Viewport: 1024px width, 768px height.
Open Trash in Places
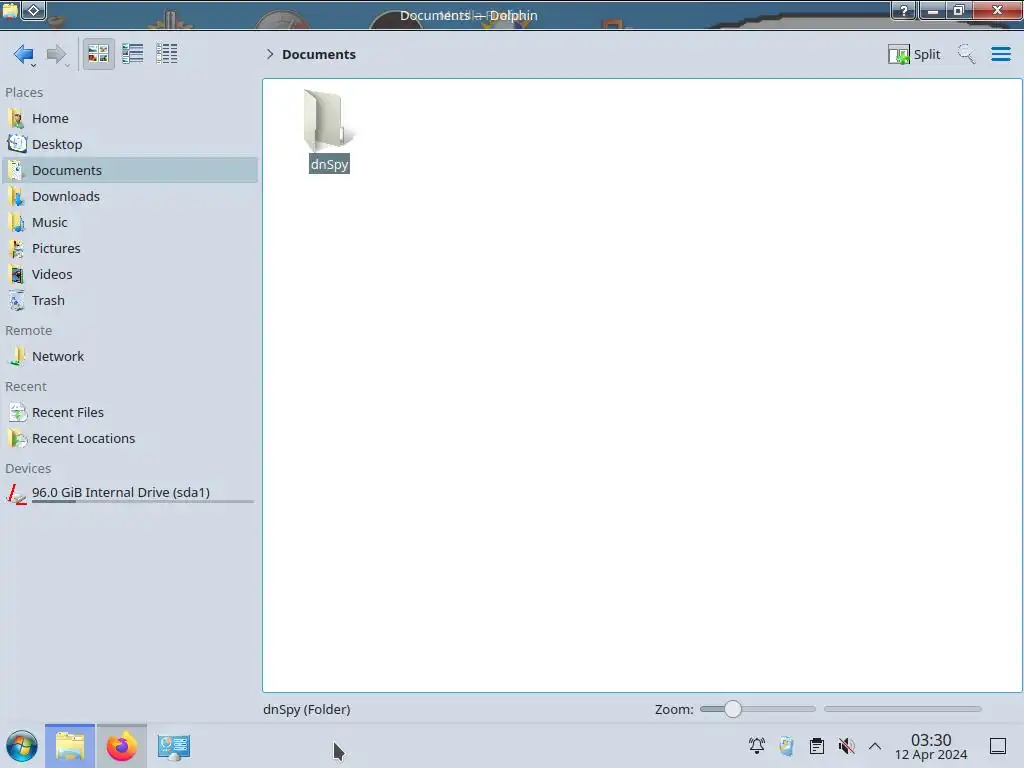coord(129,301)
